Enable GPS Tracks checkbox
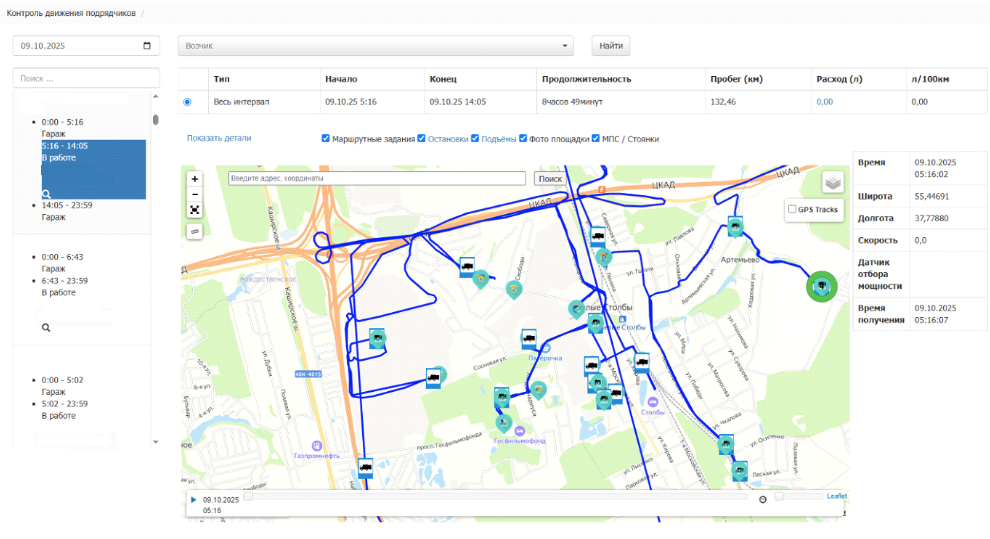Viewport: 990px width, 539px height. (793, 209)
